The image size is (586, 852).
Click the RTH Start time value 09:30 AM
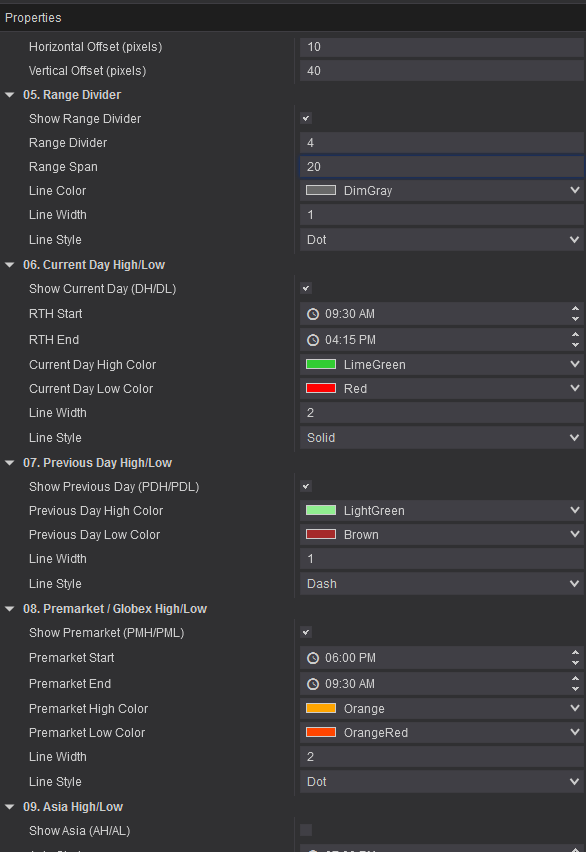(350, 314)
